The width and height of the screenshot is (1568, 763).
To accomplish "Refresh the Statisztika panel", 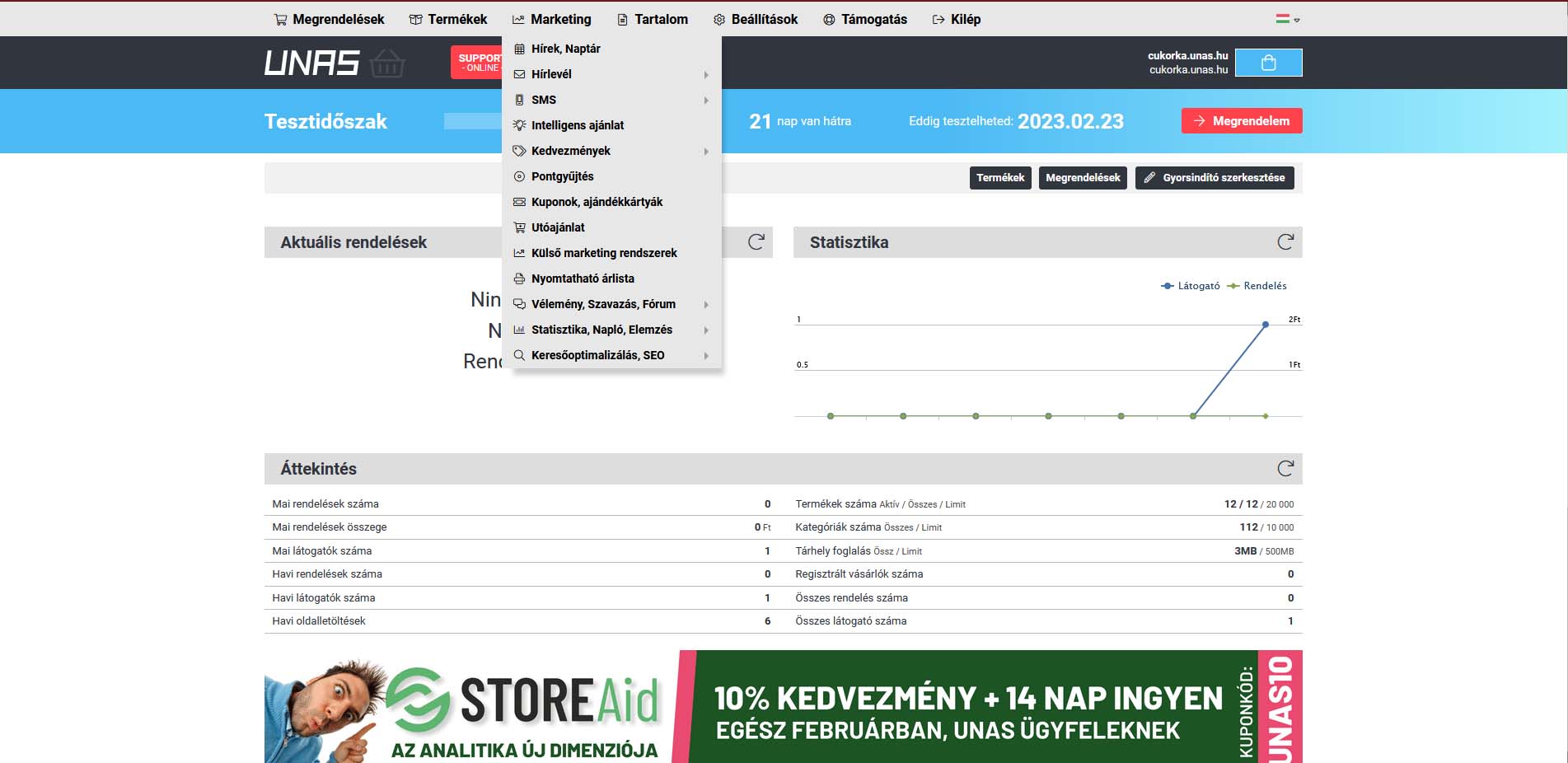I will [x=1285, y=242].
